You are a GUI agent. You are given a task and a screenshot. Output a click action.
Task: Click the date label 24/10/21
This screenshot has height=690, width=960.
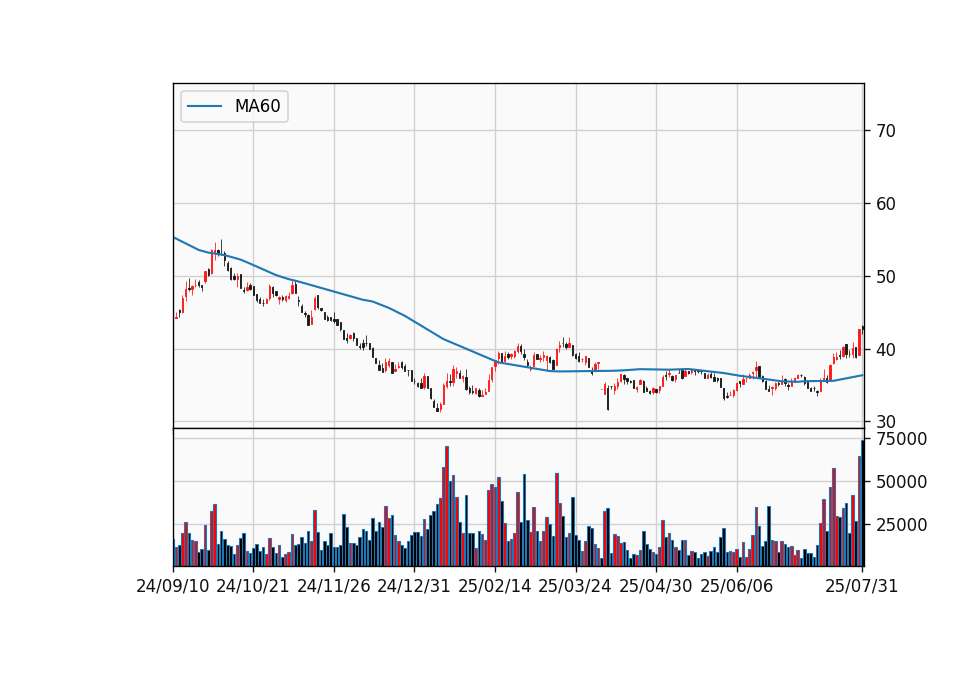click(253, 586)
